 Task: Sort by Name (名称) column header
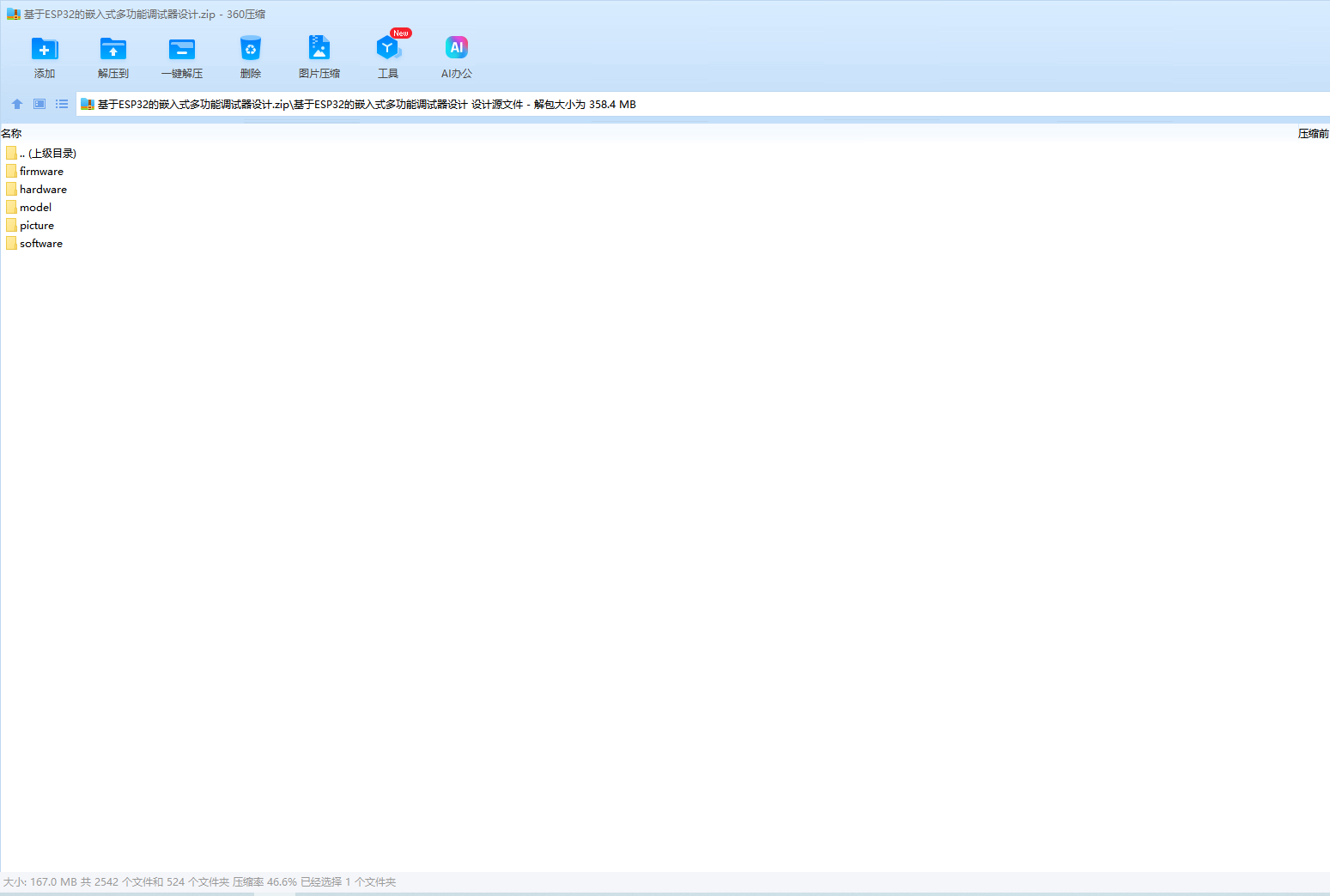12,134
